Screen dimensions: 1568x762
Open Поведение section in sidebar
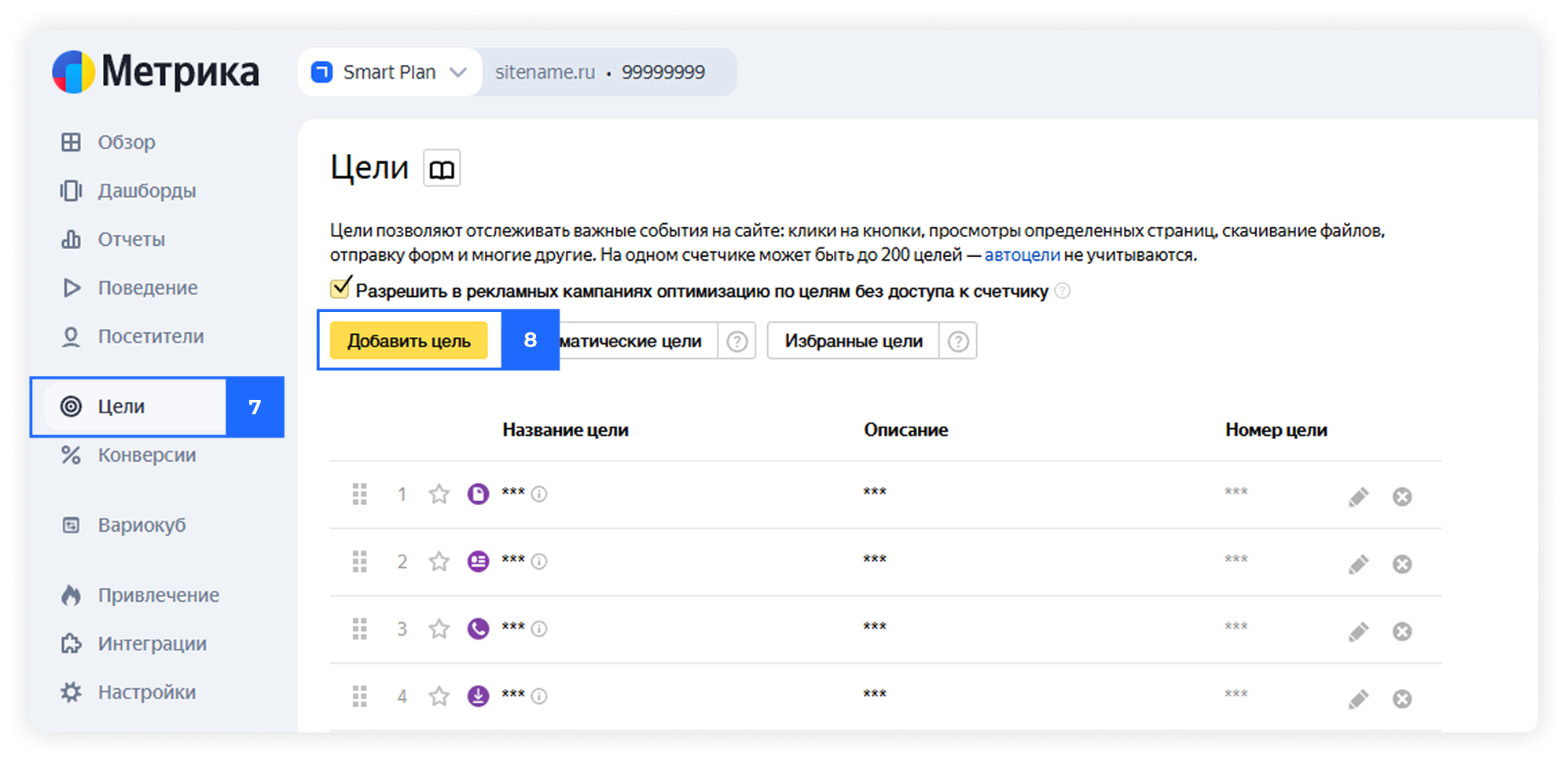tap(129, 288)
